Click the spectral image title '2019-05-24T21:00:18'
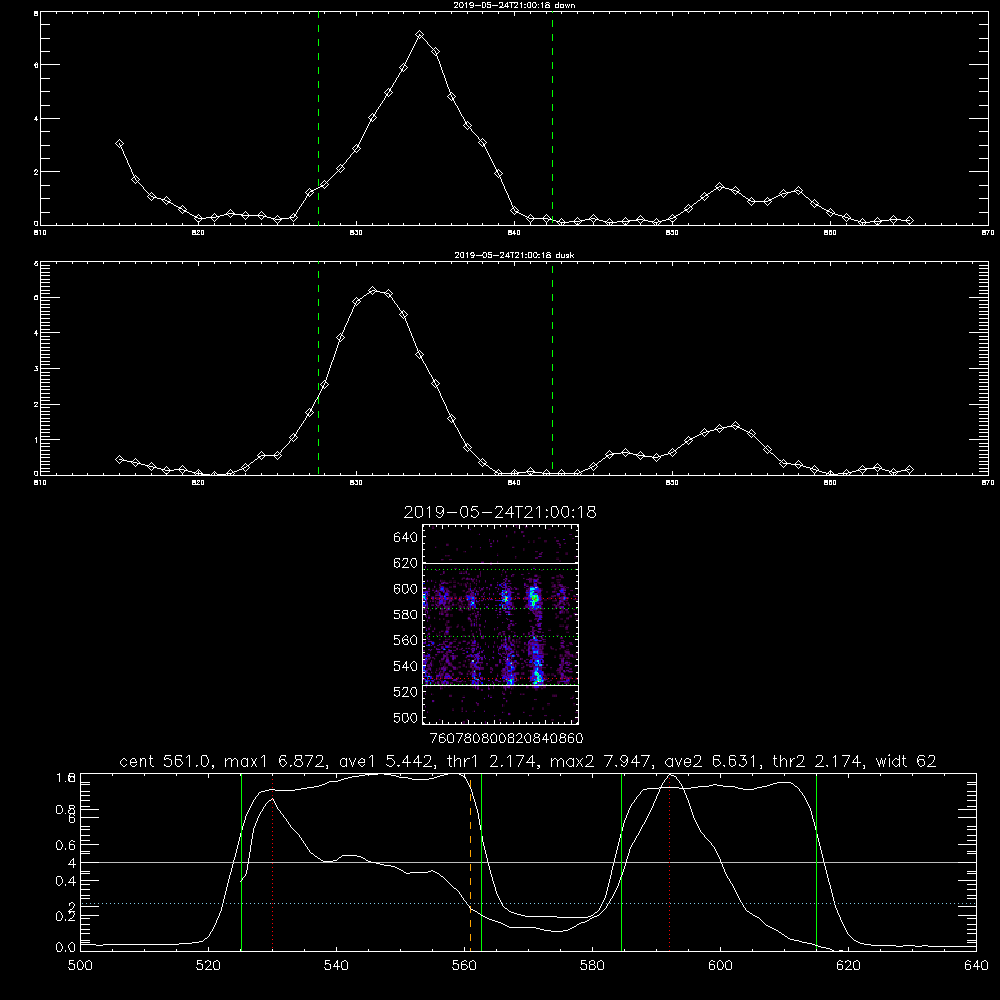The width and height of the screenshot is (1000, 1000). [500, 512]
